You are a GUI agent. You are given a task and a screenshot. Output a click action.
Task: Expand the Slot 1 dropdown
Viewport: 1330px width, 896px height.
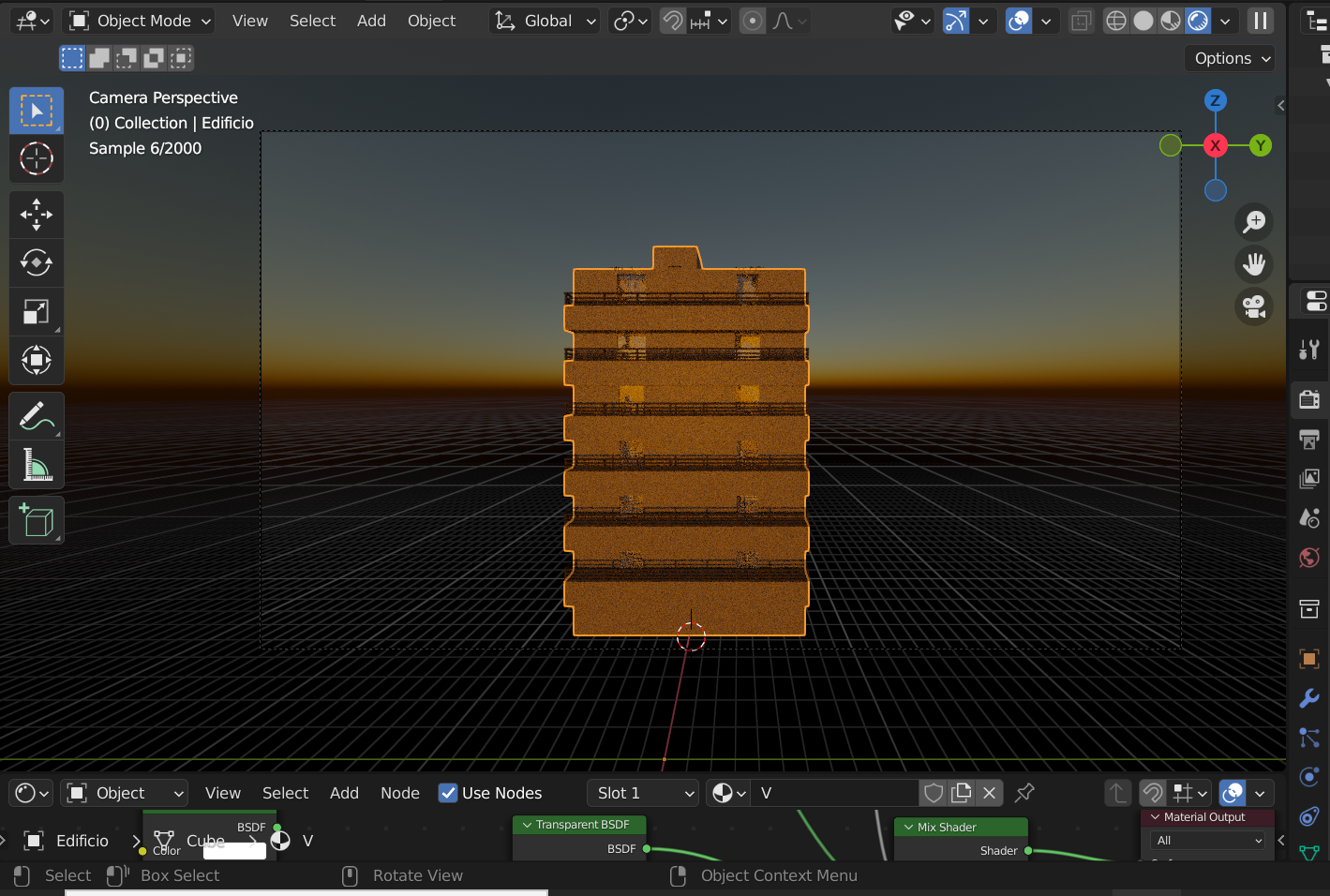[x=644, y=793]
